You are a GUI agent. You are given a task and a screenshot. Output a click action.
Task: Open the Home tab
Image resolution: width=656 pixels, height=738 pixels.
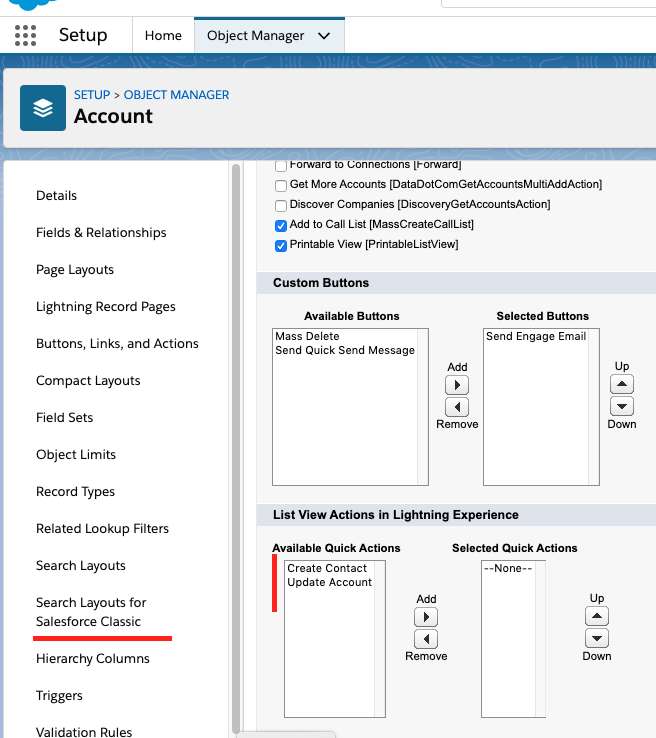pyautogui.click(x=163, y=35)
